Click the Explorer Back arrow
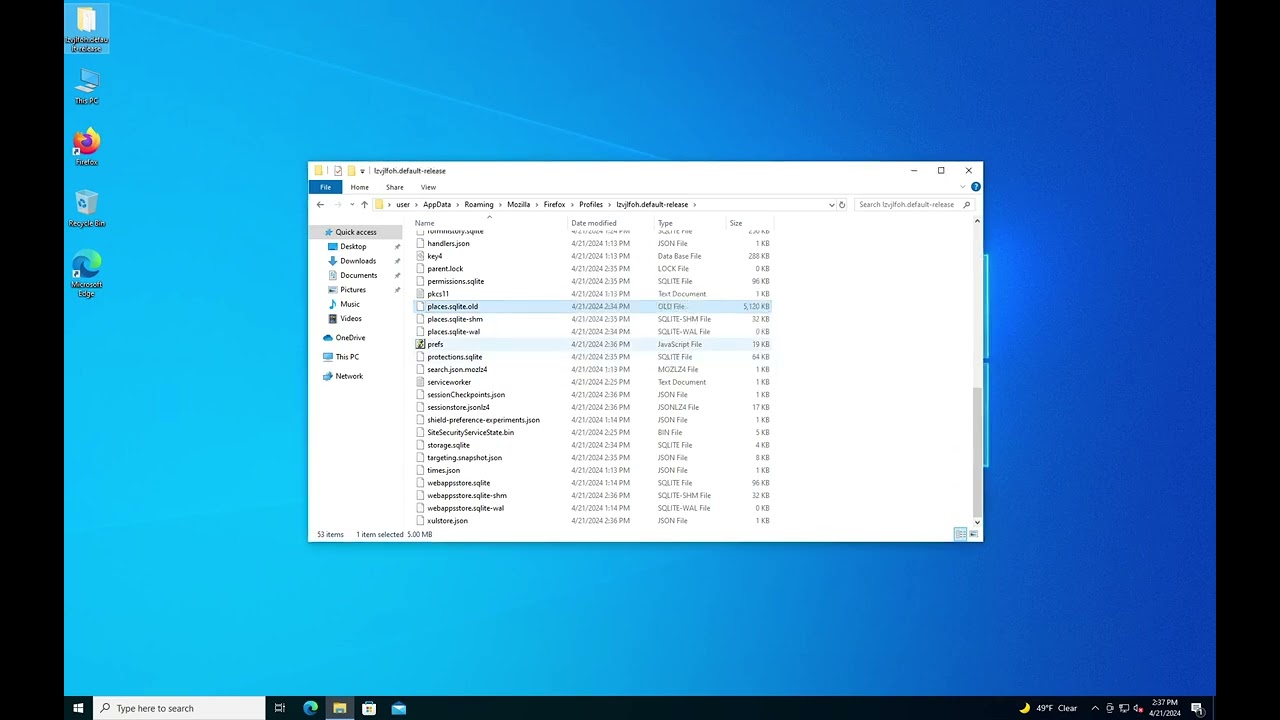 click(x=320, y=204)
